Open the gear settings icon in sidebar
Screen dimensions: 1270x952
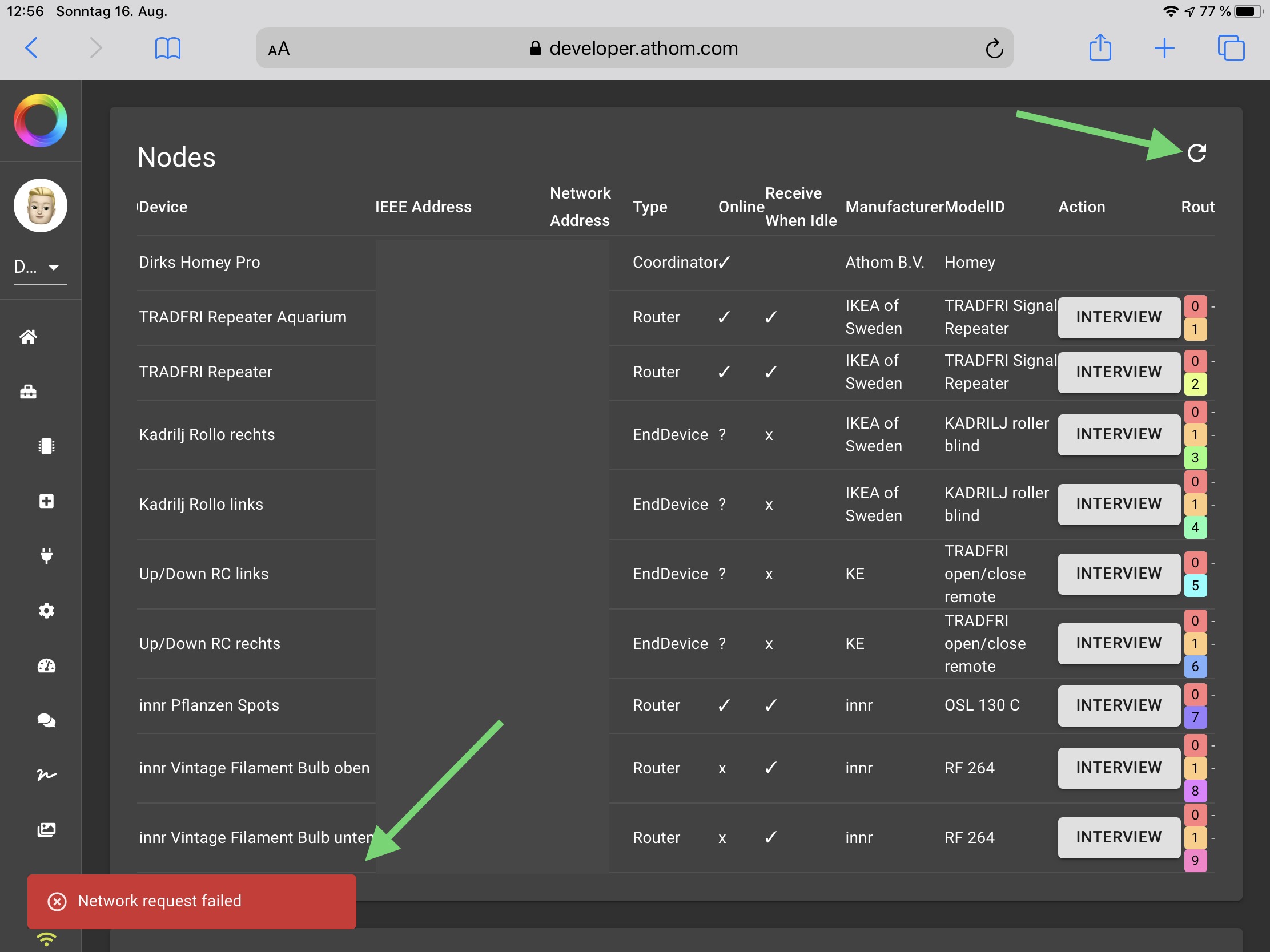46,611
